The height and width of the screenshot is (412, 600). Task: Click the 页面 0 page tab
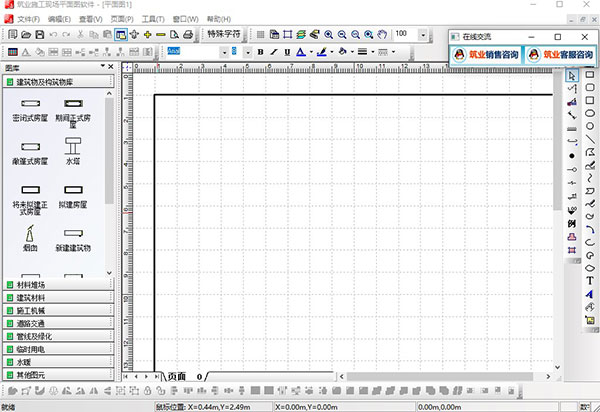pyautogui.click(x=186, y=376)
